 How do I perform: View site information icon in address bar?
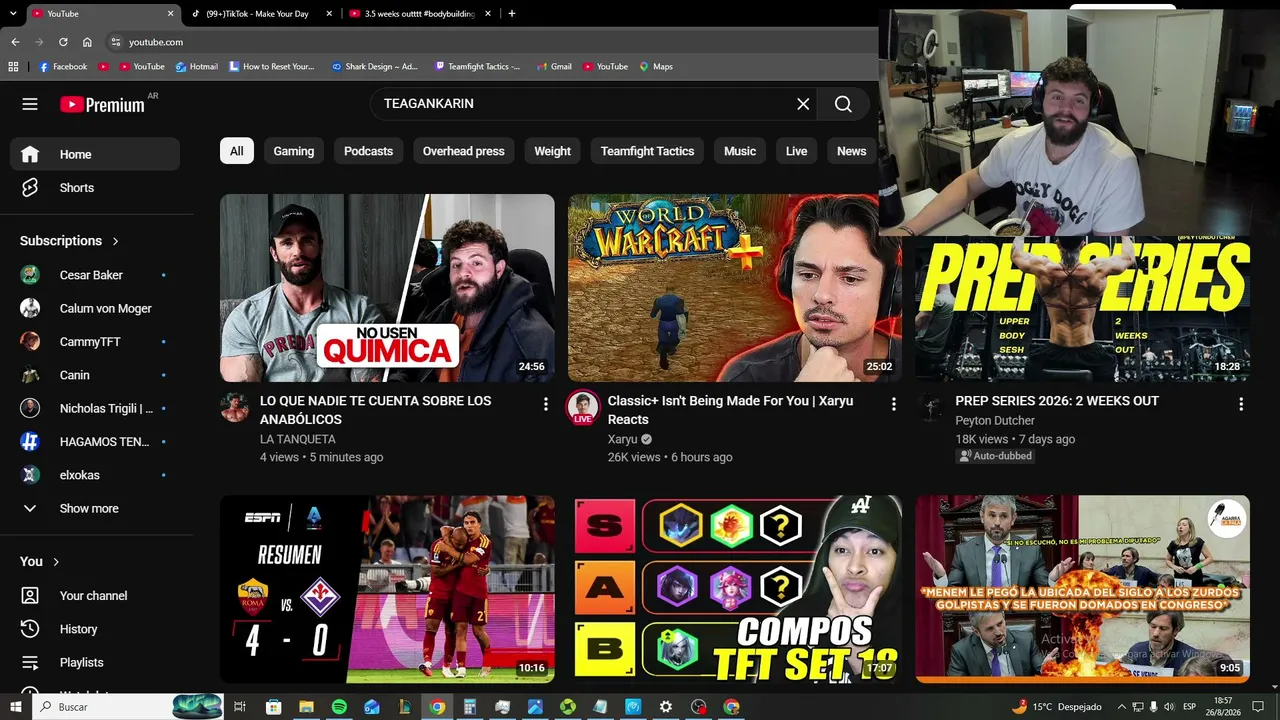click(116, 42)
